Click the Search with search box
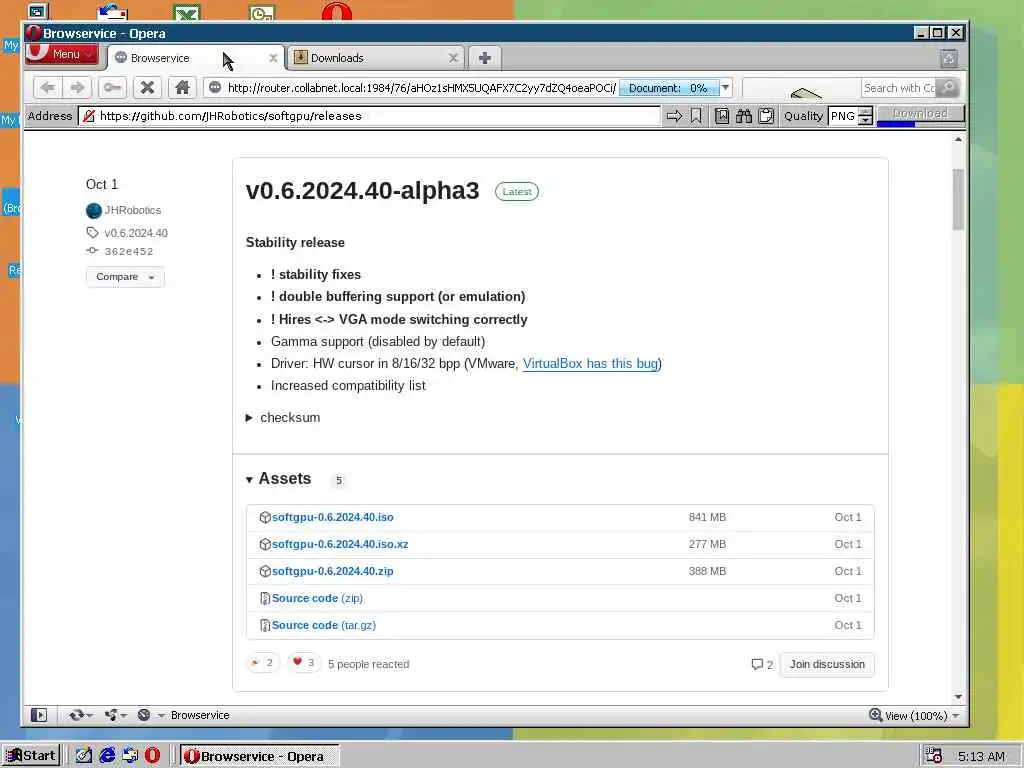Viewport: 1024px width, 768px height. pos(899,88)
